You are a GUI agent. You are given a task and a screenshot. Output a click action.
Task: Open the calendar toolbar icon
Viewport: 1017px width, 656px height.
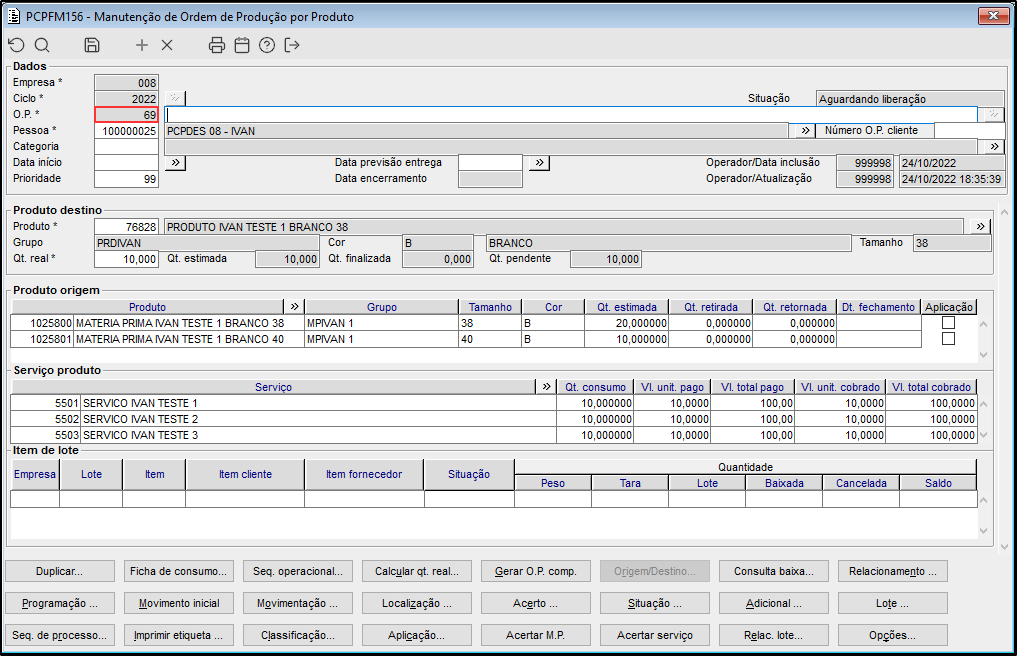(242, 45)
